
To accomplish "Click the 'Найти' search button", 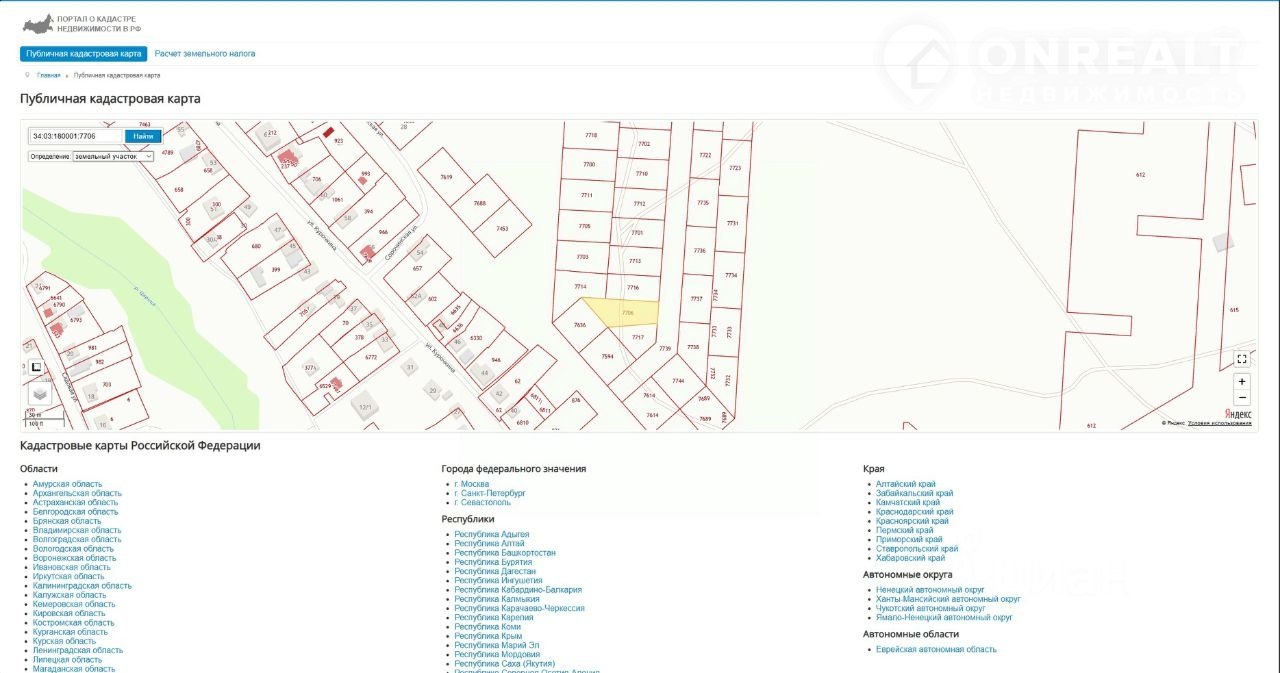I will point(143,136).
